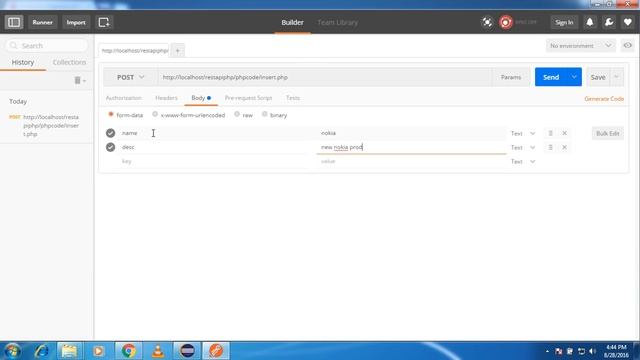Open the History sidebar tab
This screenshot has width=640, height=360.
point(23,62)
